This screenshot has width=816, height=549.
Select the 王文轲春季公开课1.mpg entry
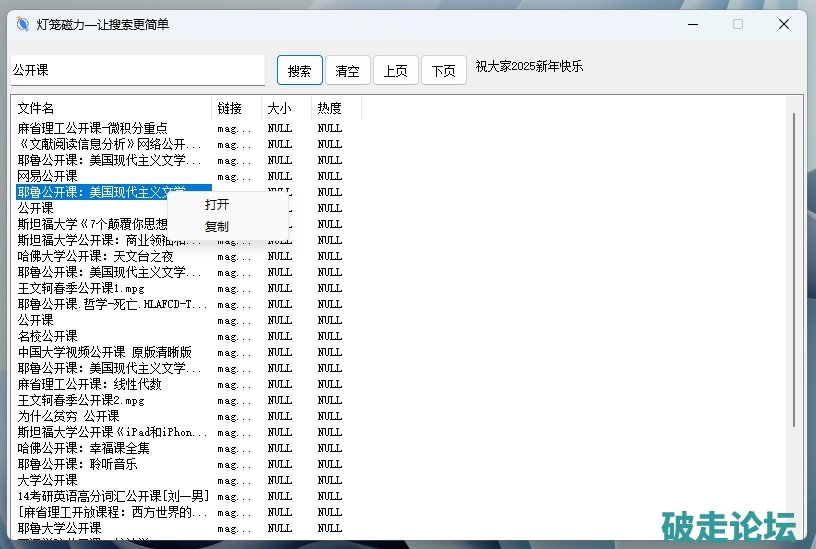coord(80,288)
